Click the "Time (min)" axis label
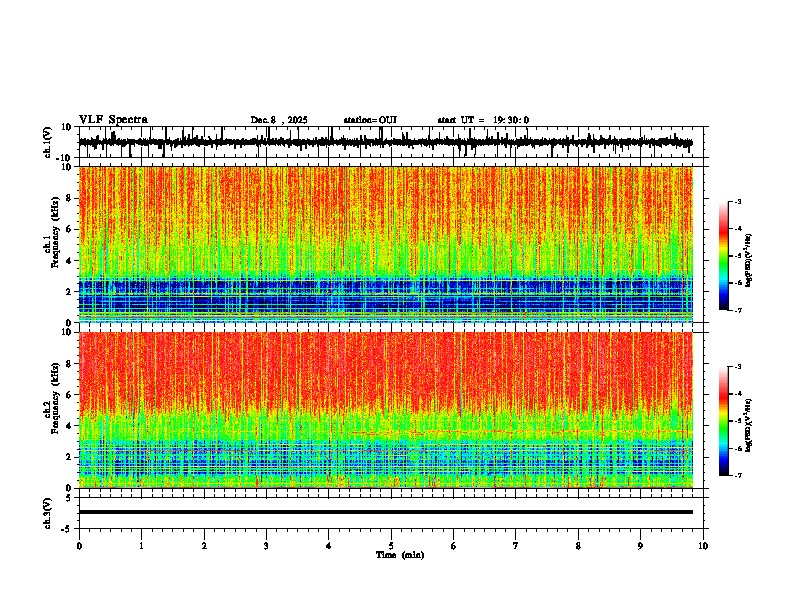The height and width of the screenshot is (612, 792). coord(400,555)
